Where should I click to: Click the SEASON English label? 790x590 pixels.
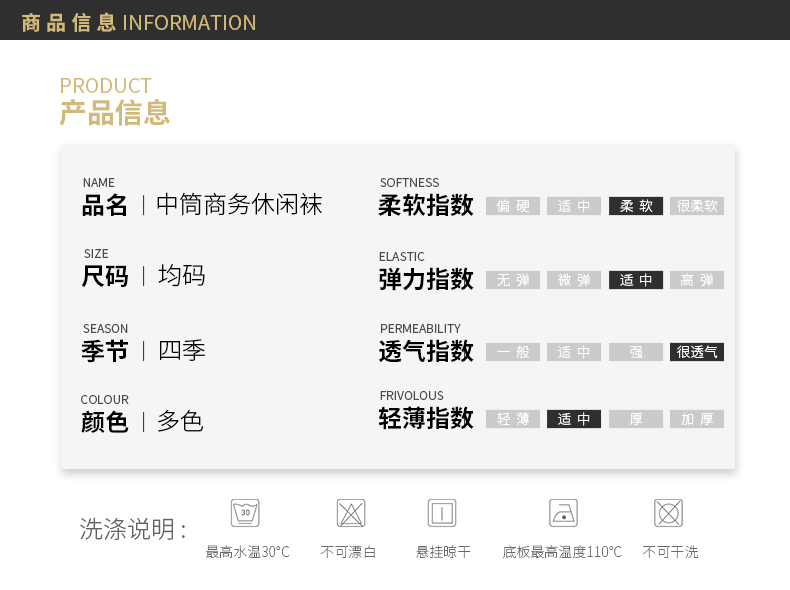[x=105, y=329]
